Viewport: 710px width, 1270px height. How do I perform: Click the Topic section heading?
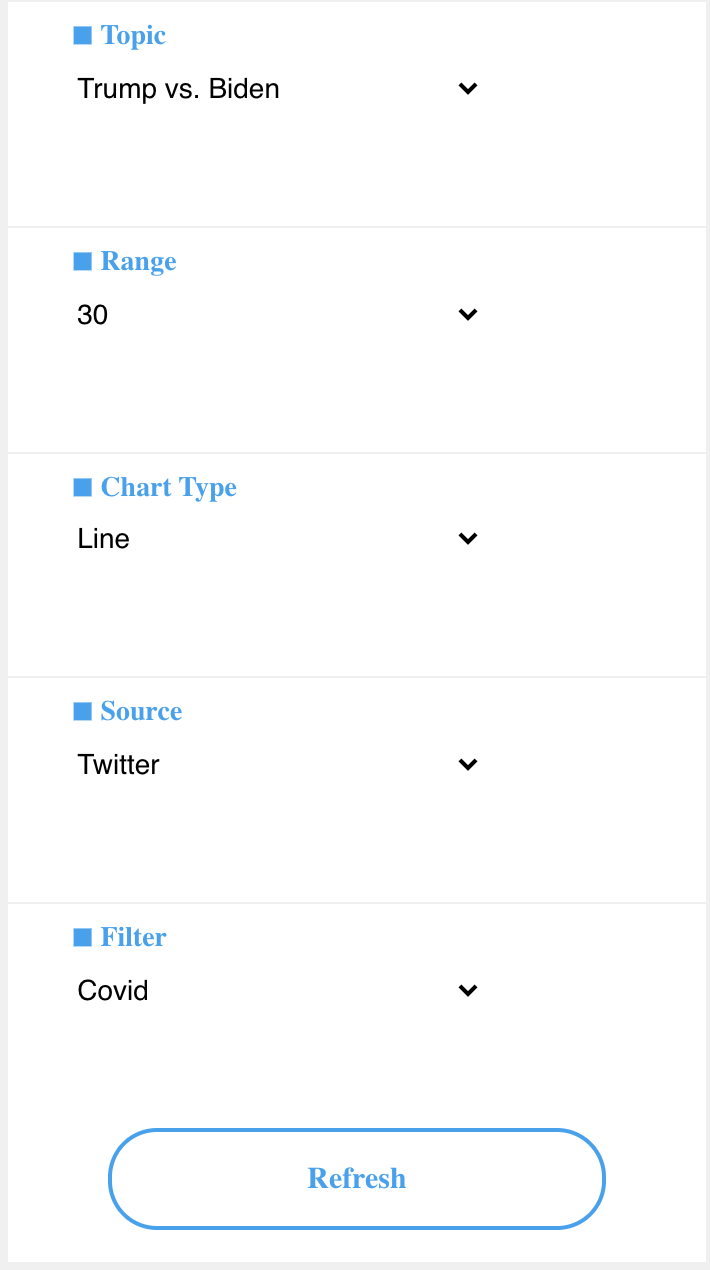[x=133, y=36]
